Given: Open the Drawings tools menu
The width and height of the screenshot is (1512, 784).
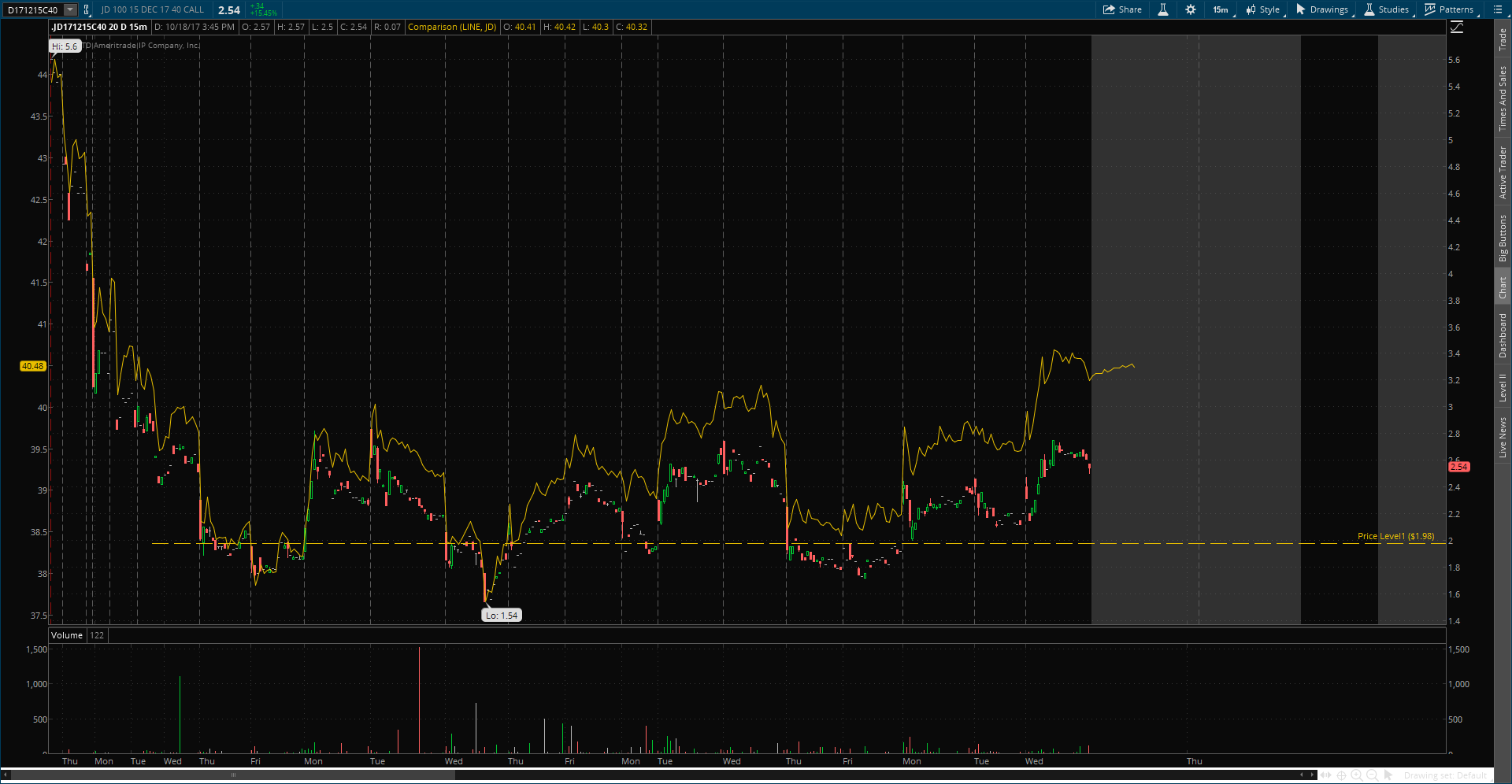Looking at the screenshot, I should [x=1322, y=9].
